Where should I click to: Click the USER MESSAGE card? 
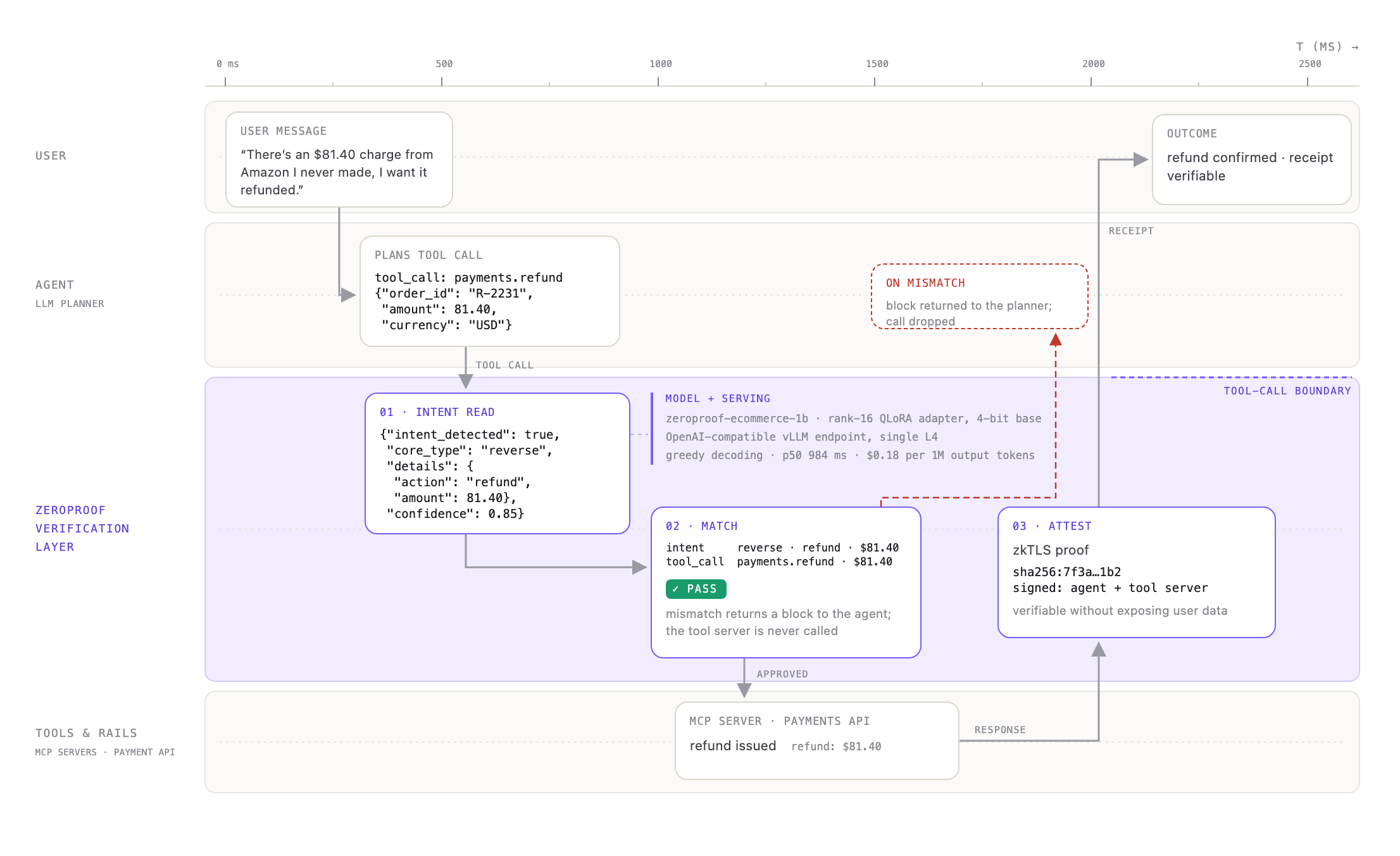click(339, 160)
